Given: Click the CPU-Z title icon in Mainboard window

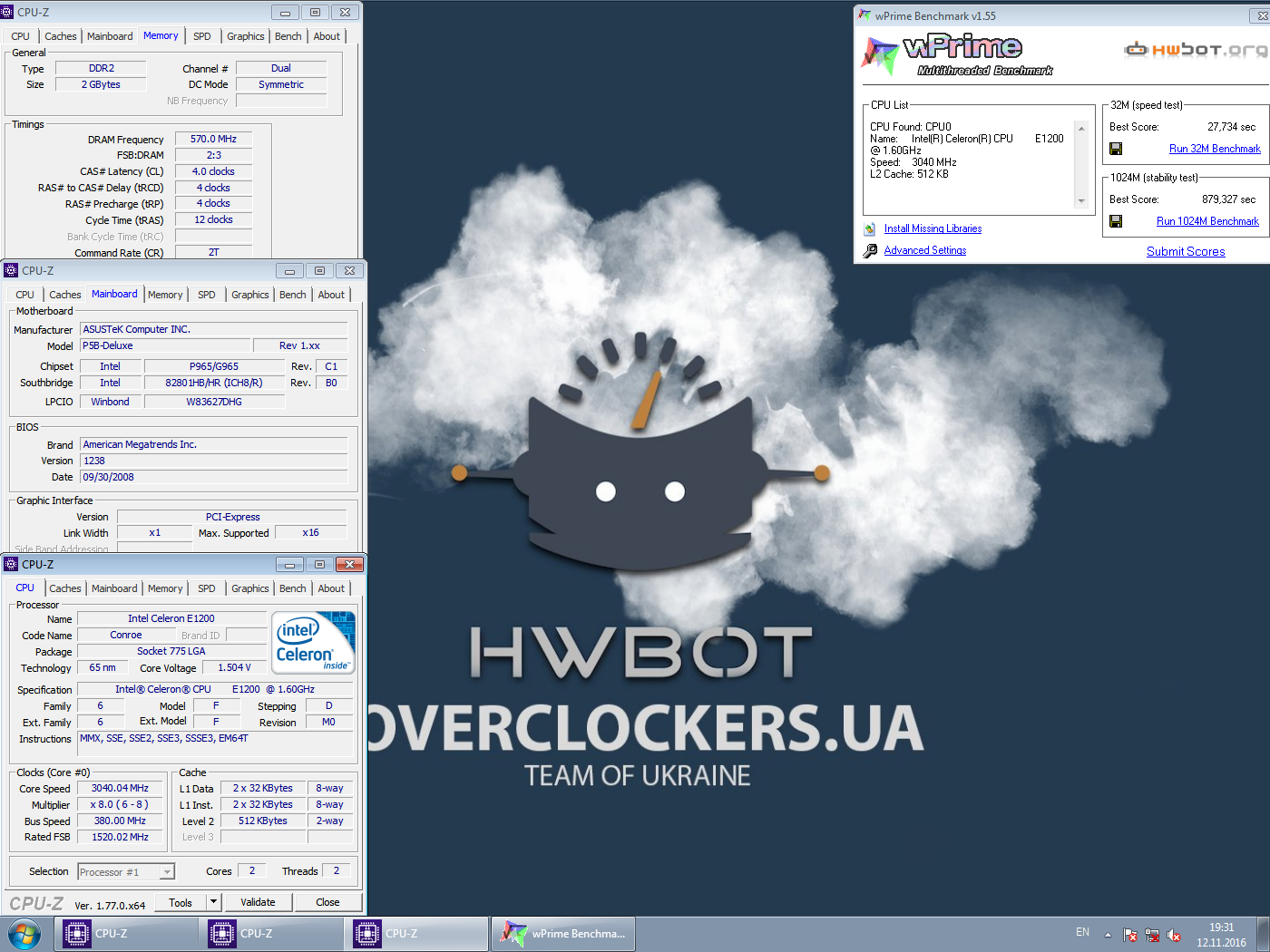Looking at the screenshot, I should pos(11,270).
